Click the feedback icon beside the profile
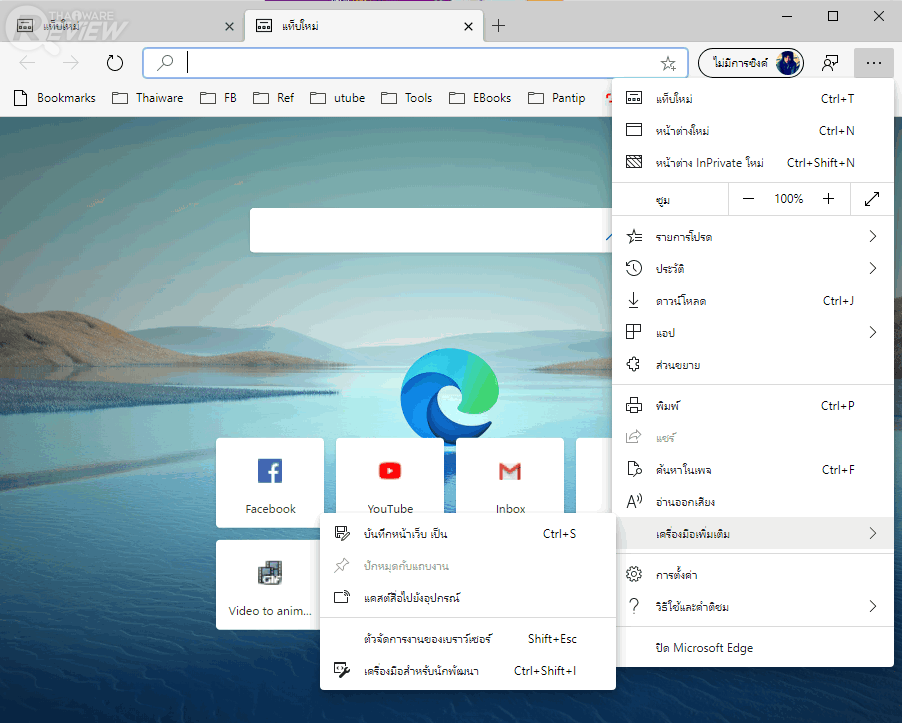Viewport: 902px width, 723px height. (x=829, y=63)
